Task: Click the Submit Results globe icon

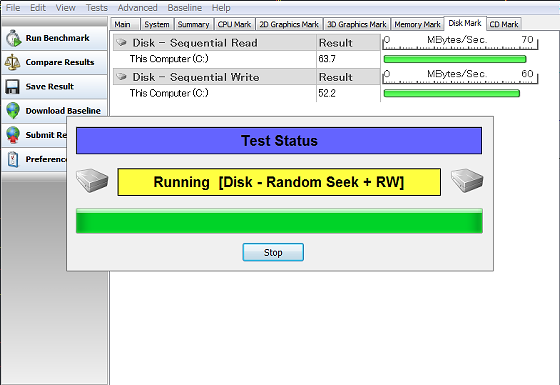Action: point(13,135)
